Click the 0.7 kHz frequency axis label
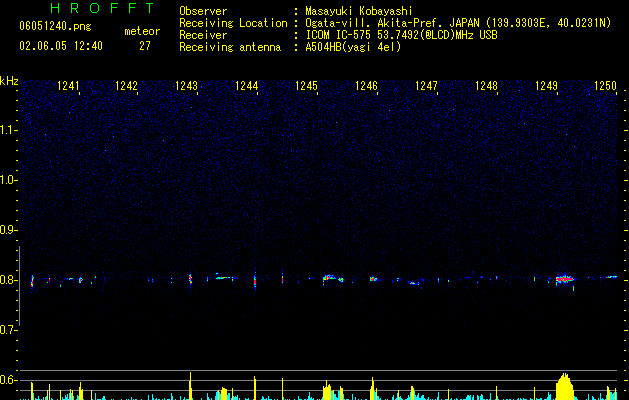 (x=8, y=330)
